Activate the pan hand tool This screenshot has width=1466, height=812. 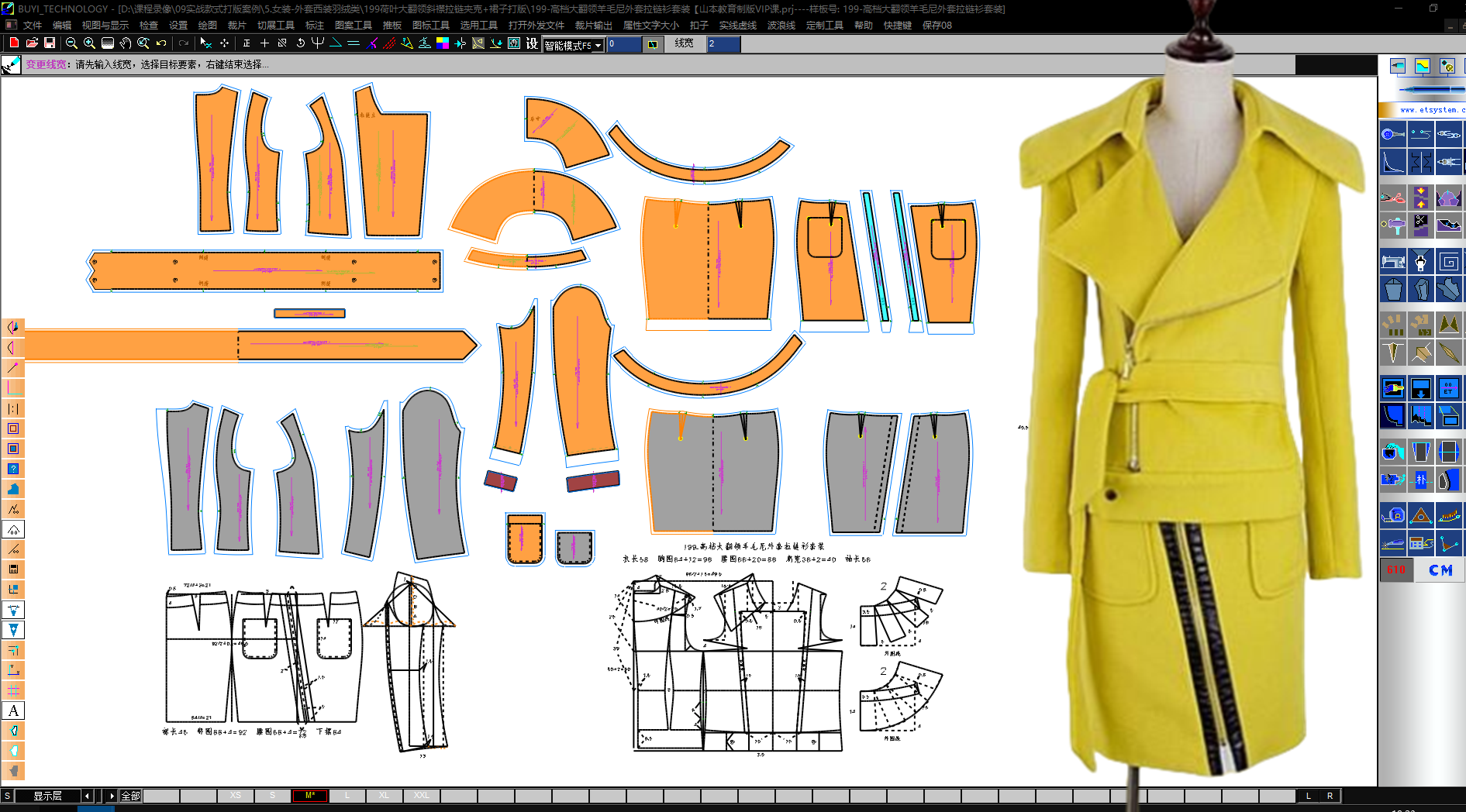pyautogui.click(x=125, y=43)
